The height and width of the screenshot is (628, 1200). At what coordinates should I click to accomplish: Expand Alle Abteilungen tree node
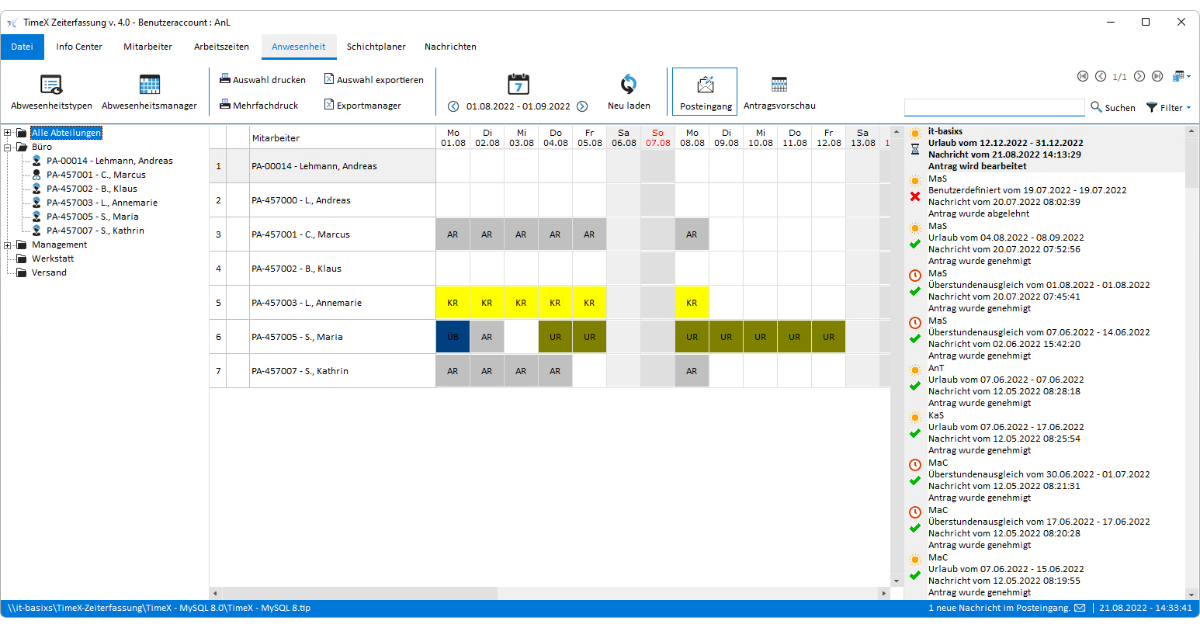click(8, 132)
